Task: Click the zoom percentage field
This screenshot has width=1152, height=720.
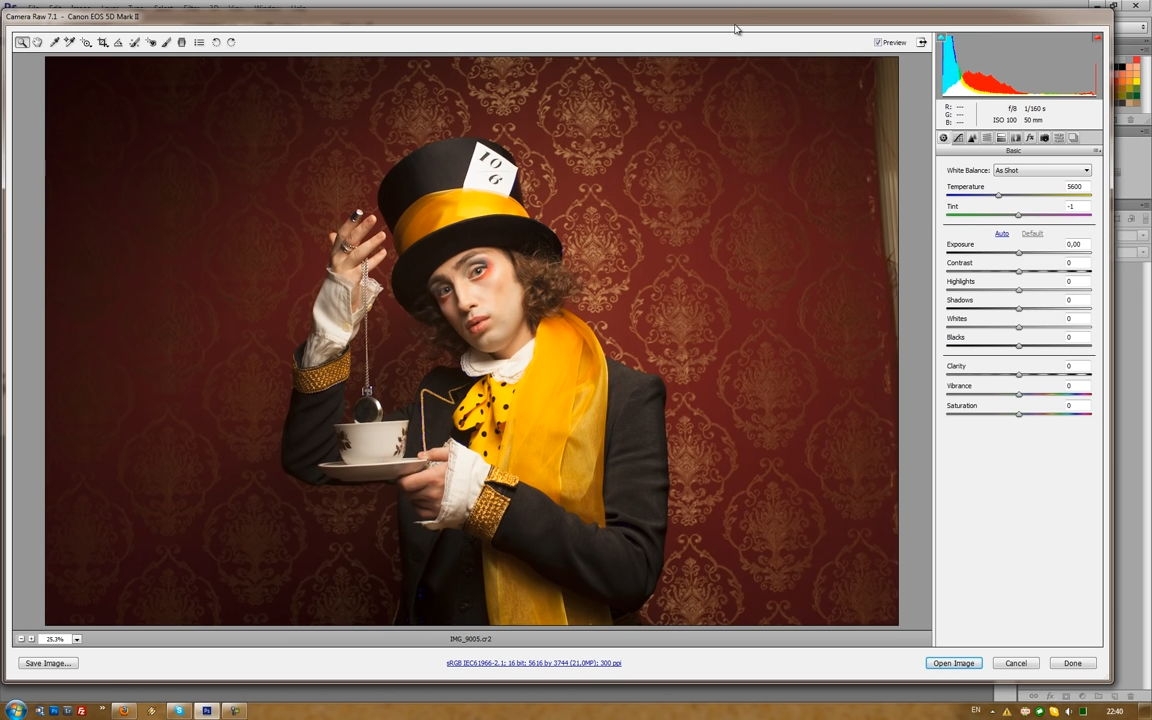Action: pyautogui.click(x=55, y=639)
